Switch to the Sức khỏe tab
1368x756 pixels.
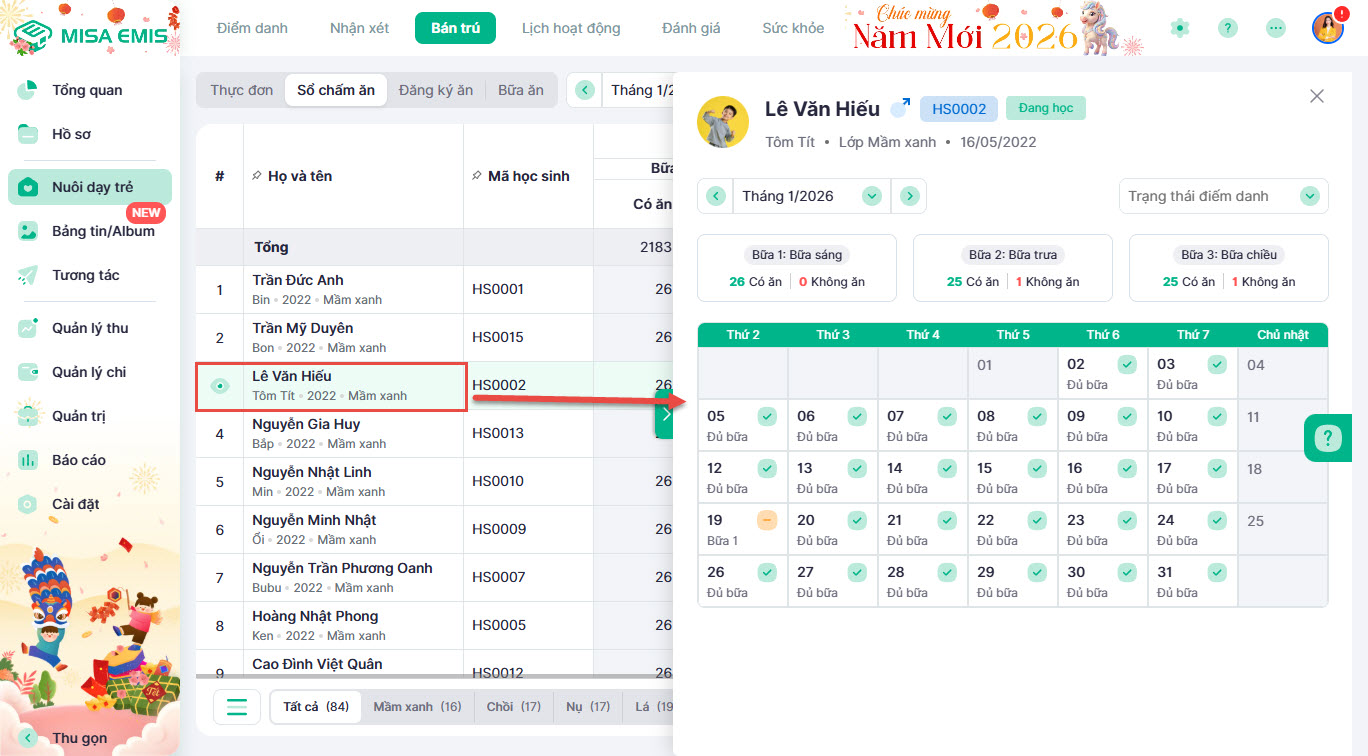point(793,28)
